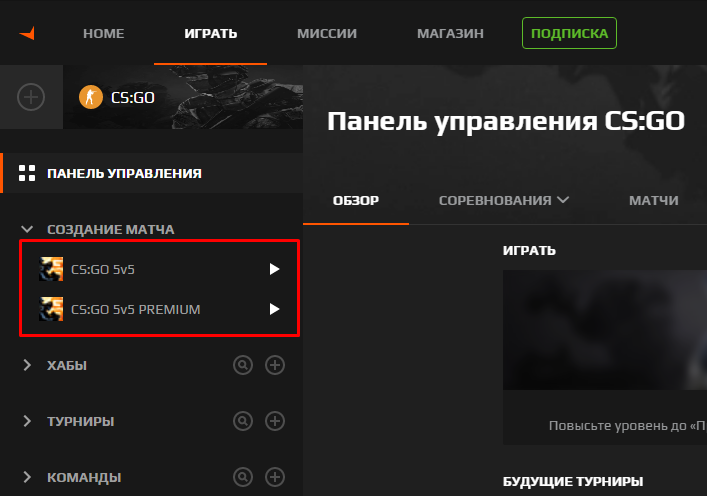Search hubs with ХАБЫ magnifier icon
This screenshot has height=496, width=707.
[243, 365]
